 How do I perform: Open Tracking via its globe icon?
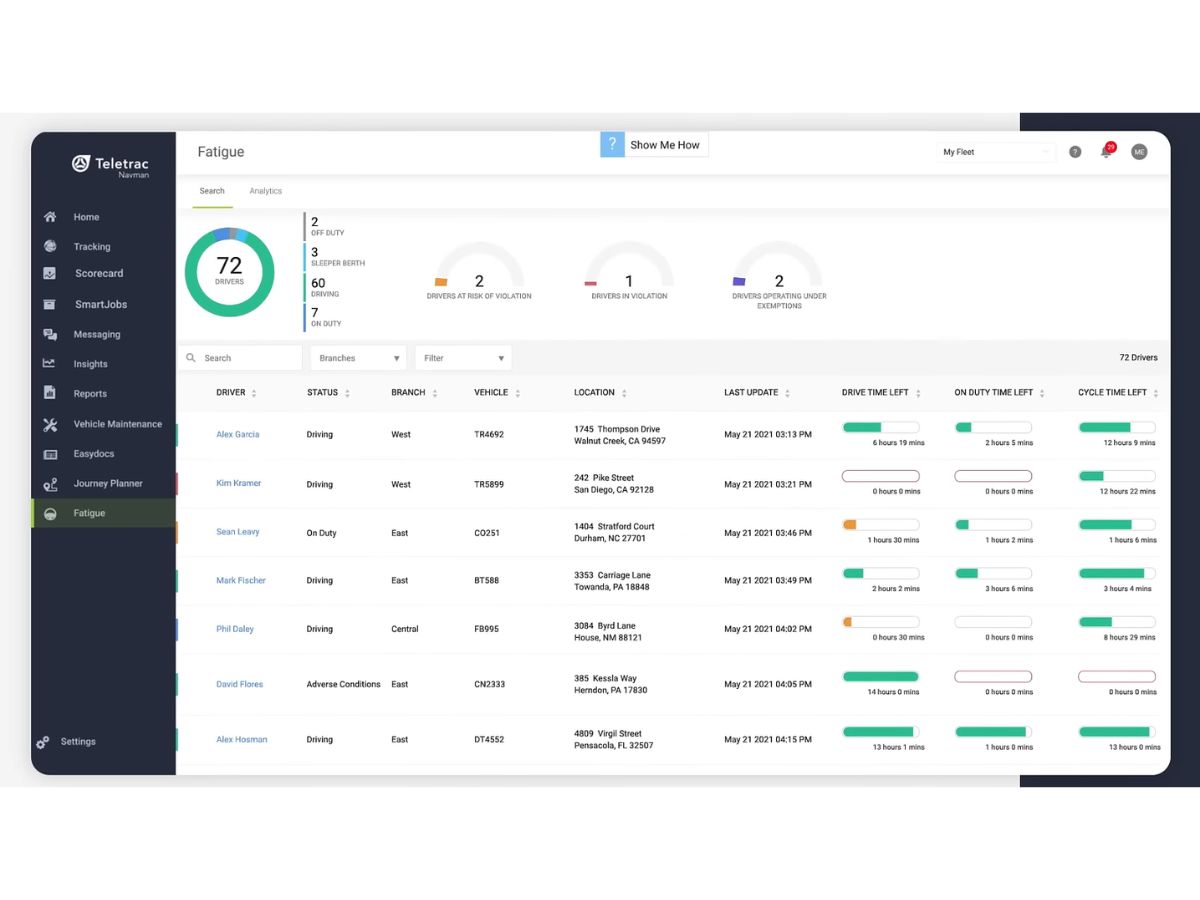point(49,246)
